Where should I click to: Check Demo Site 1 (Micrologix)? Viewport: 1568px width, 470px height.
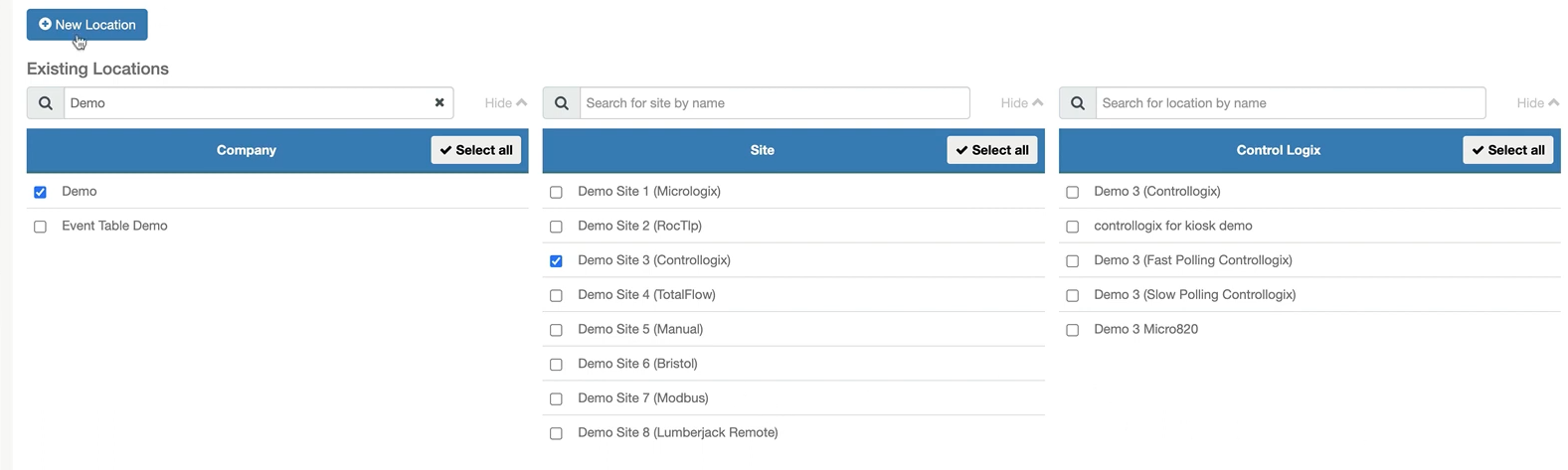pyautogui.click(x=557, y=193)
